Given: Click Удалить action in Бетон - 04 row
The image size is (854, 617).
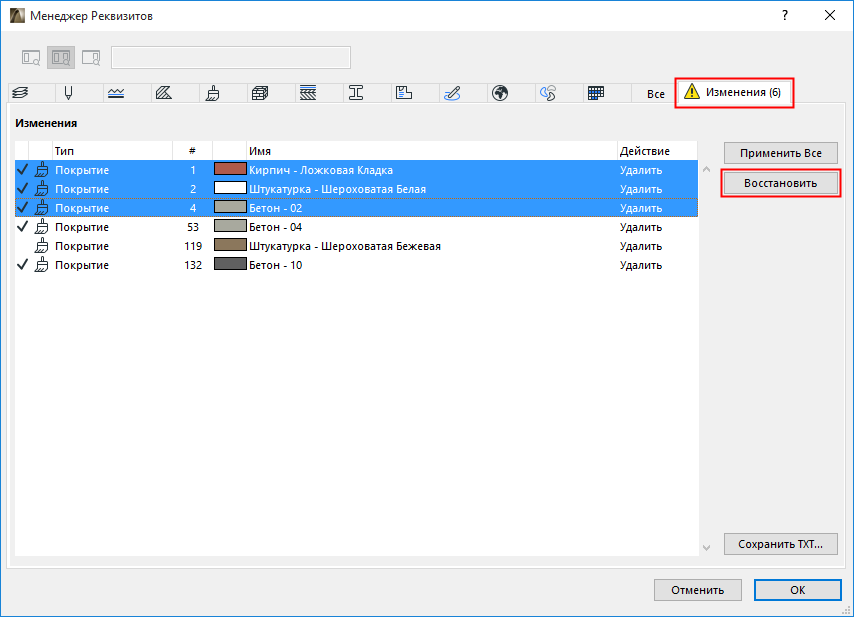Looking at the screenshot, I should 640,227.
